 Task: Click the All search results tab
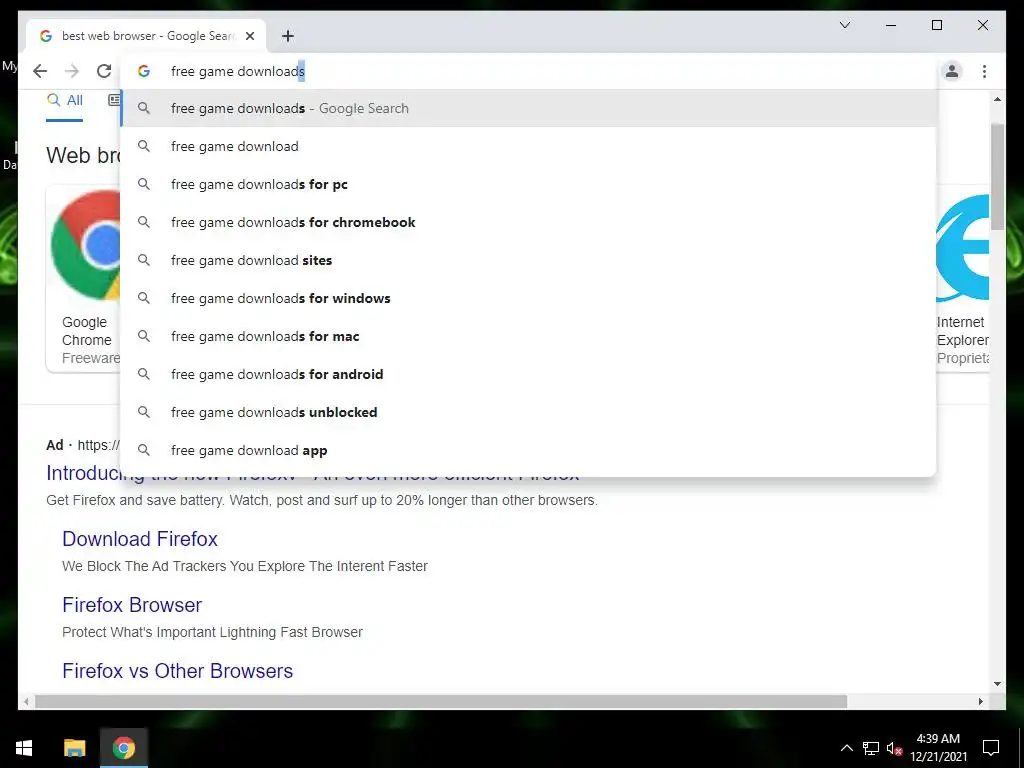[x=65, y=101]
